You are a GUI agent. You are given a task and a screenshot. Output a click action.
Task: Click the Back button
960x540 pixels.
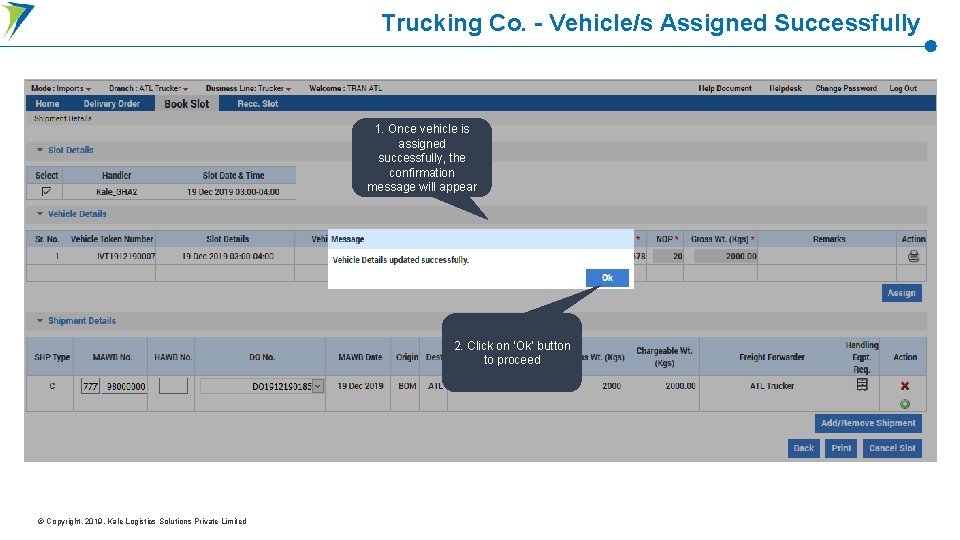803,448
